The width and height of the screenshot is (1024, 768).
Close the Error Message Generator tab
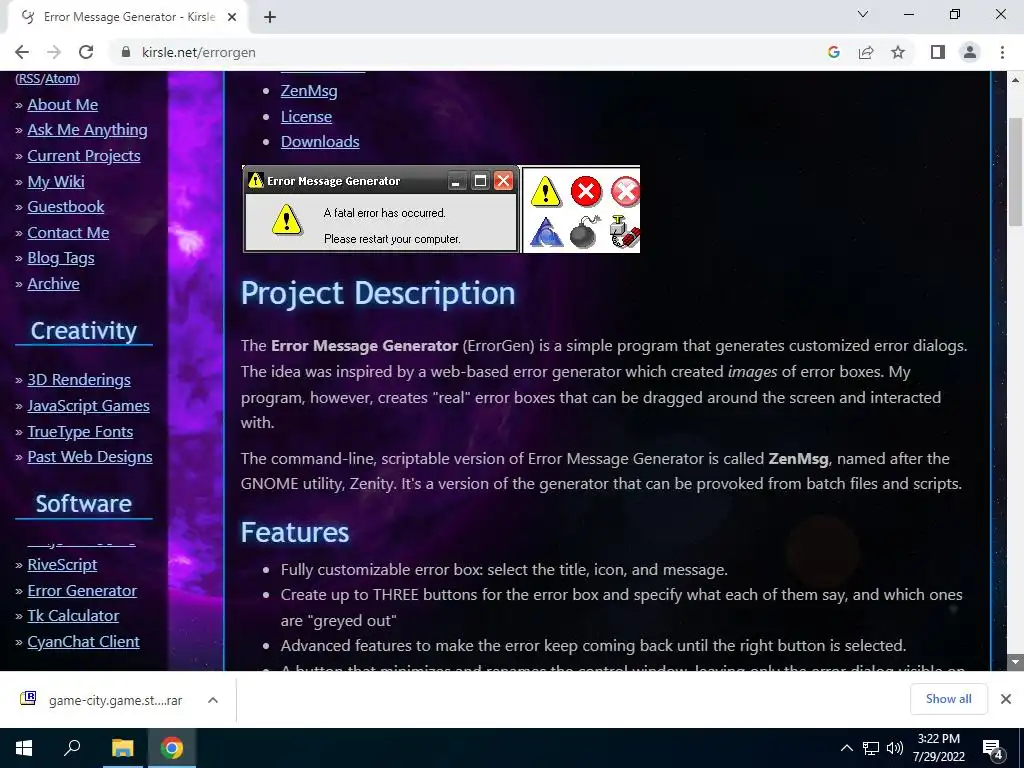click(232, 17)
